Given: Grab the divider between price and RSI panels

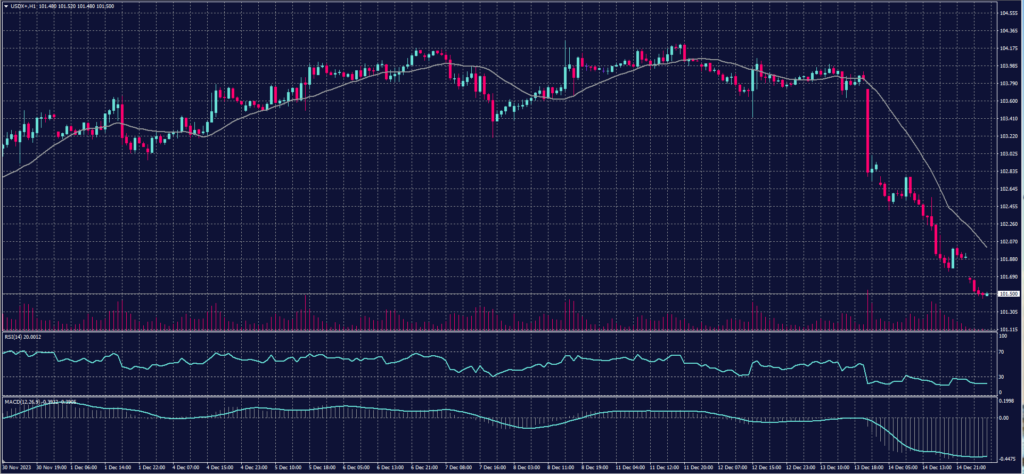Looking at the screenshot, I should 500,331.
